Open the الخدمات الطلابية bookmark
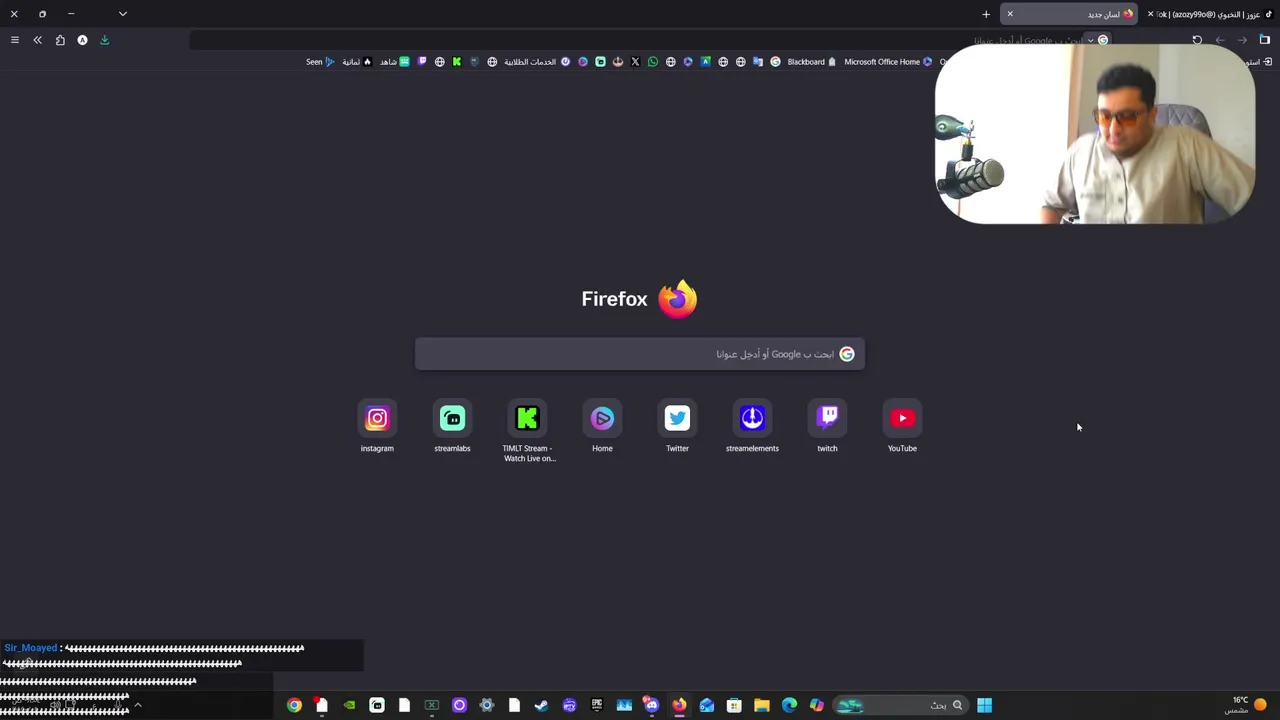Screen dimensions: 1280x720 point(537,62)
